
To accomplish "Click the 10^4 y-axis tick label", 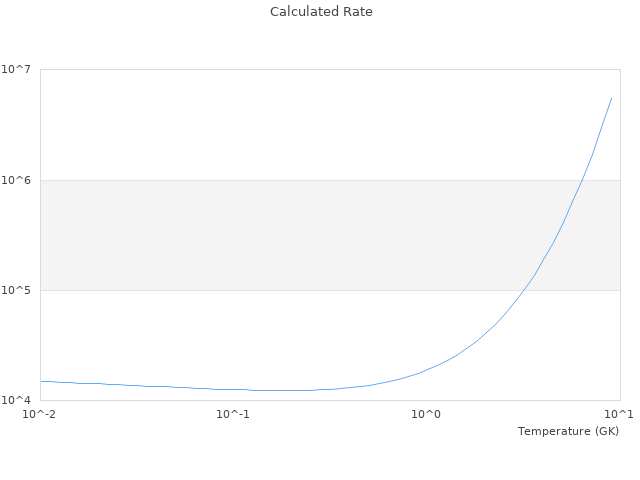I will coord(20,400).
